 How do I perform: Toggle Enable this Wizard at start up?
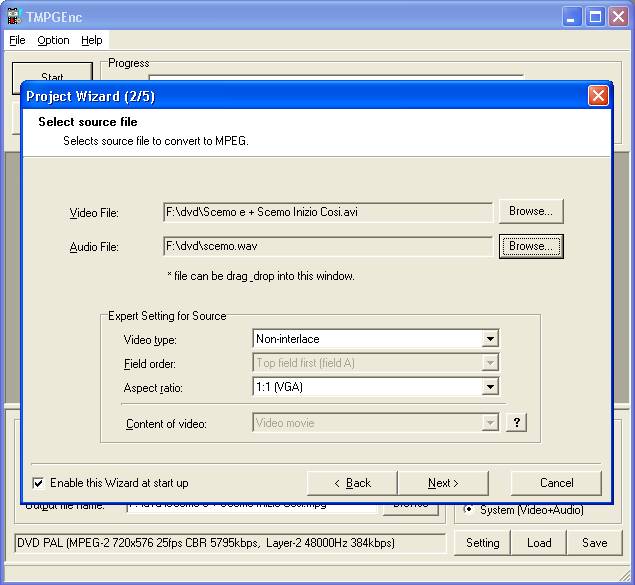[x=38, y=483]
